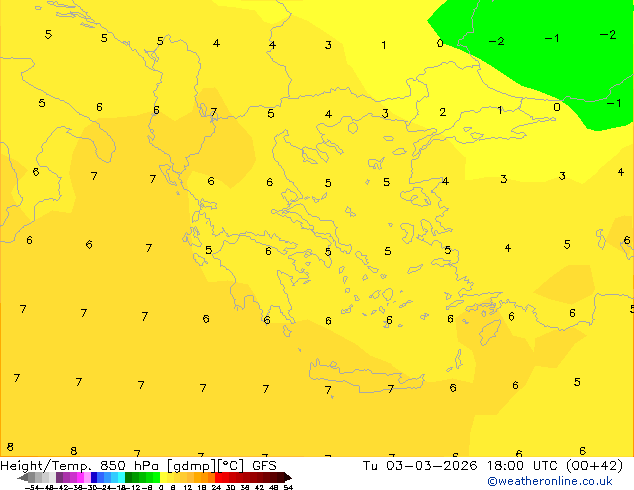Click the "GFS" model label in the title
Viewport: 634px width, 490px height.
click(x=264, y=466)
